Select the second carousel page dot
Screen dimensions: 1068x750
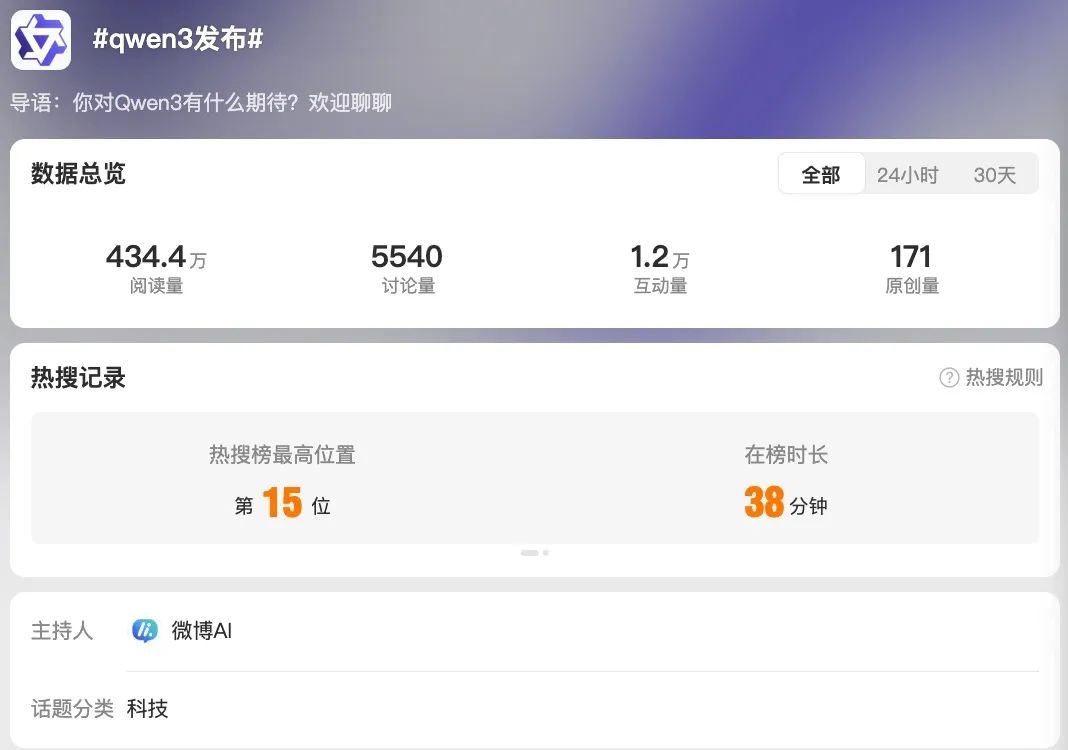(546, 552)
